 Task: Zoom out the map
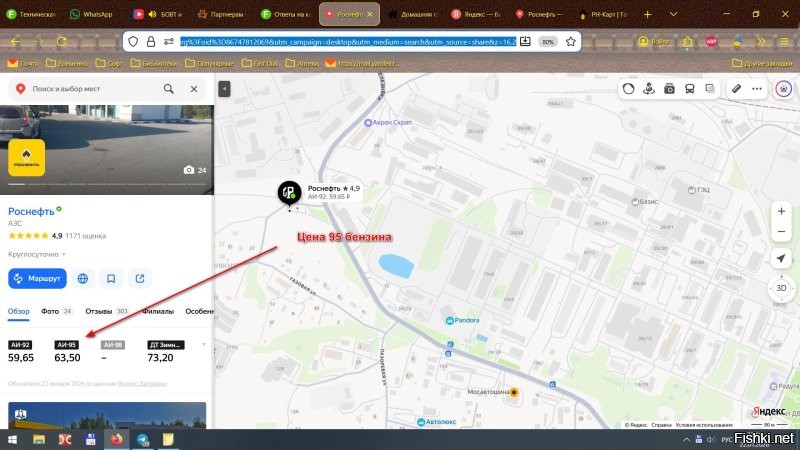781,232
